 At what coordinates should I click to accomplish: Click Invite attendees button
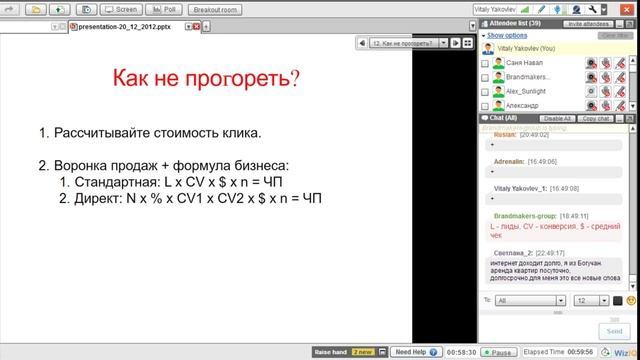coord(588,24)
